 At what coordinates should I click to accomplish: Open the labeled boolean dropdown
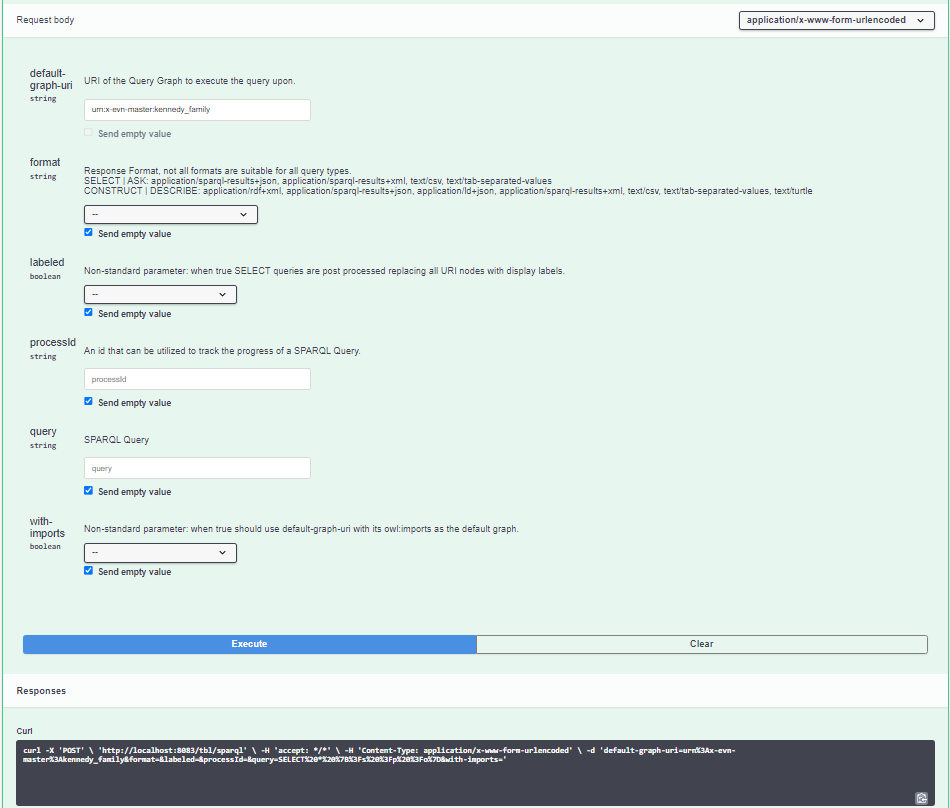pyautogui.click(x=160, y=294)
